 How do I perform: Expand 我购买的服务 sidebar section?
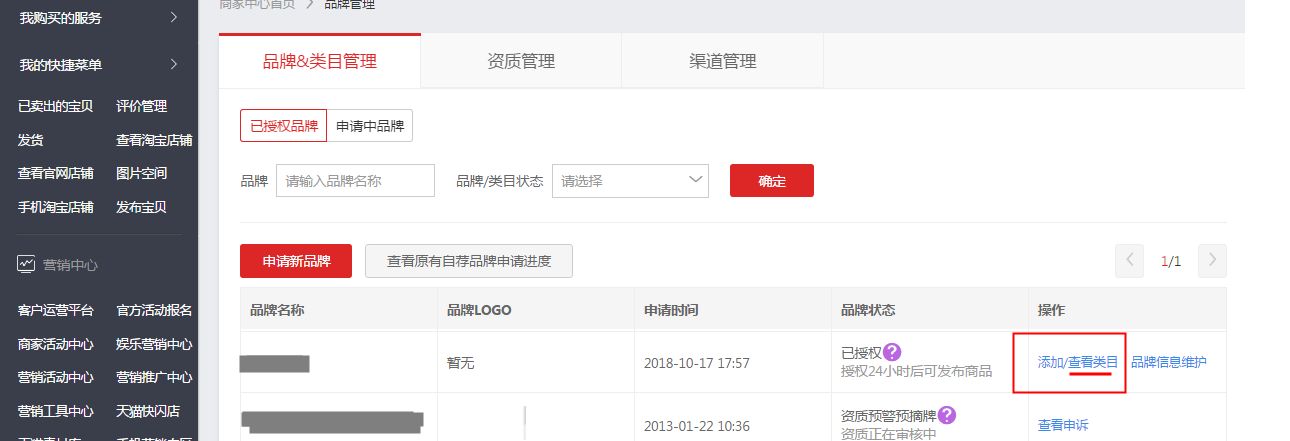(x=174, y=17)
